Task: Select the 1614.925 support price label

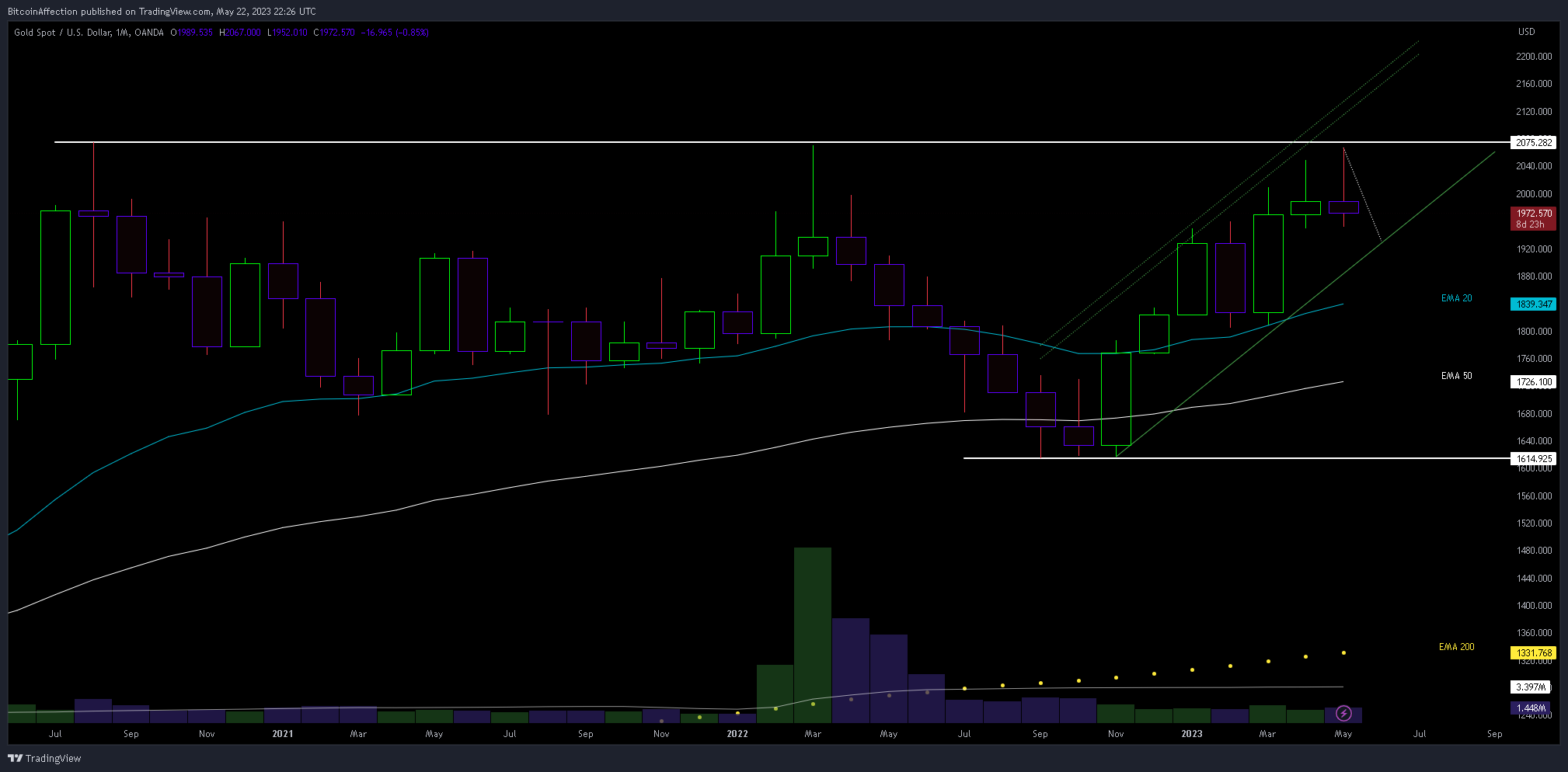Action: tap(1533, 458)
